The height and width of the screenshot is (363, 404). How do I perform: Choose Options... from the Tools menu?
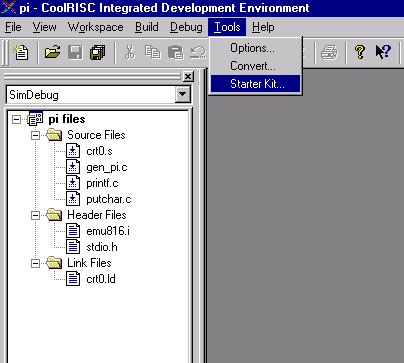pyautogui.click(x=255, y=48)
